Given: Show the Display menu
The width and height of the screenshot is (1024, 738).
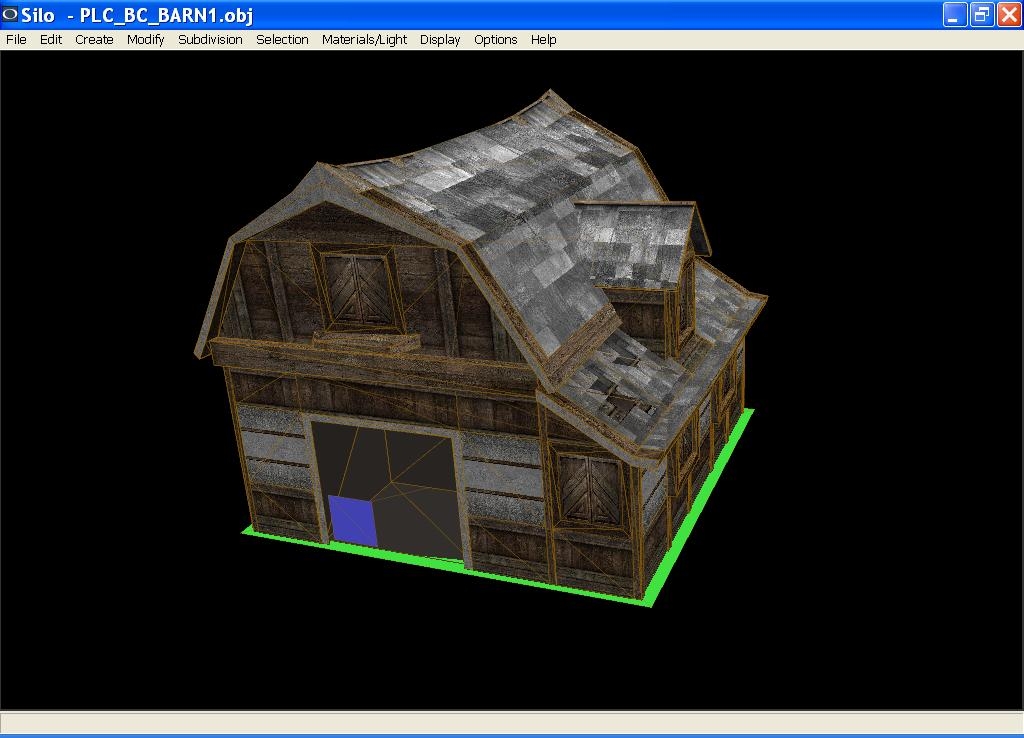Looking at the screenshot, I should click(440, 40).
